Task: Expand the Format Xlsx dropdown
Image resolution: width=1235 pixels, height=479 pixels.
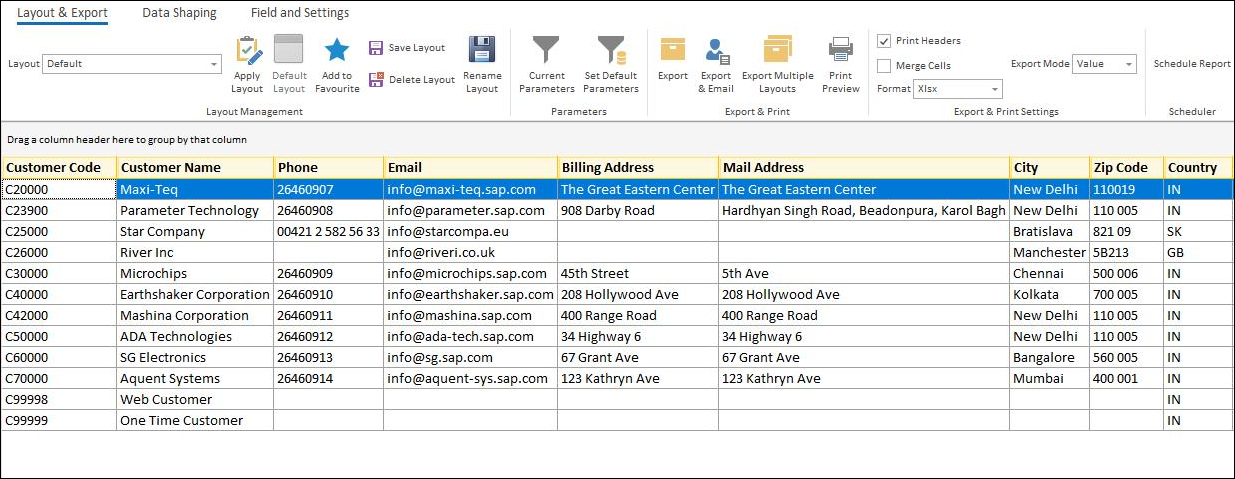Action: click(x=994, y=89)
